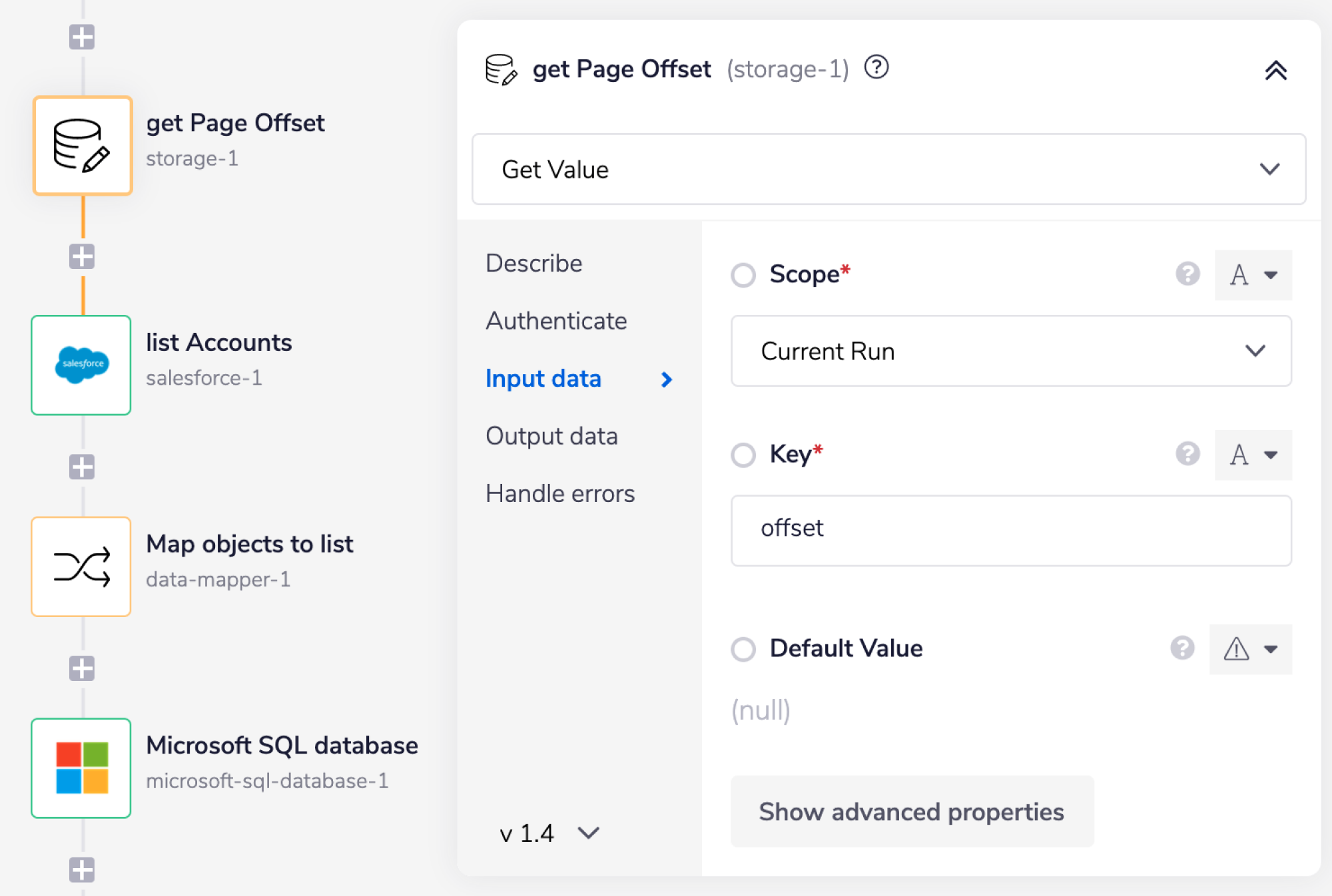Add step below Microsoft SQL database with plus icon
The image size is (1332, 896).
(x=82, y=869)
